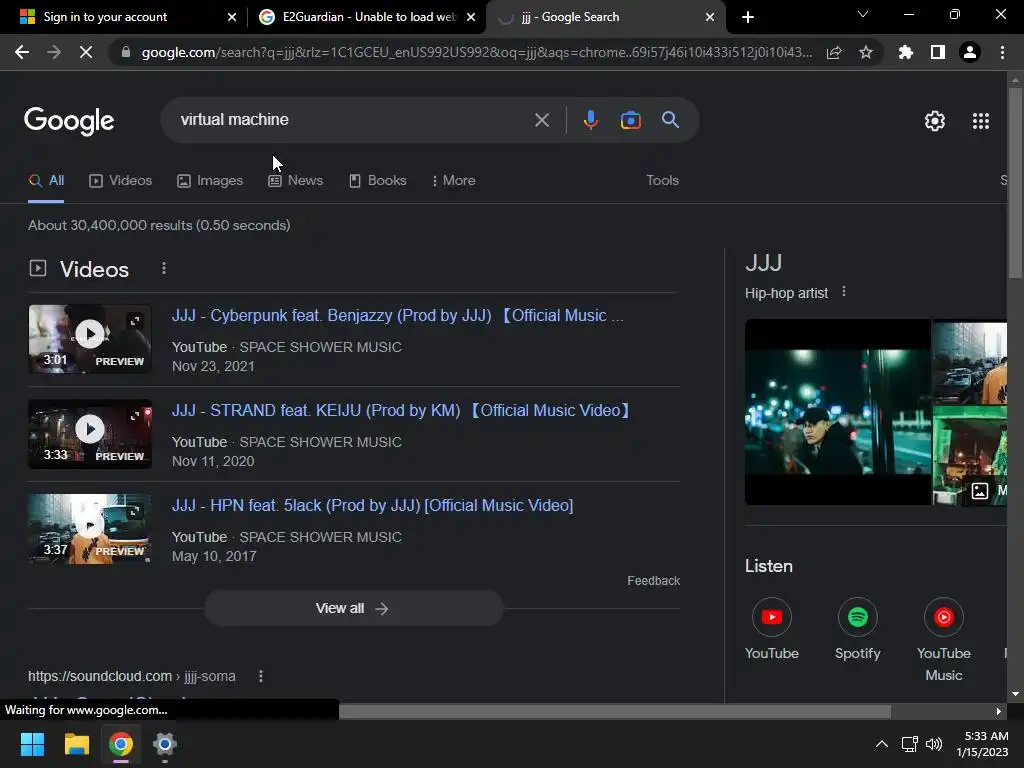Select the All results tab

46,181
